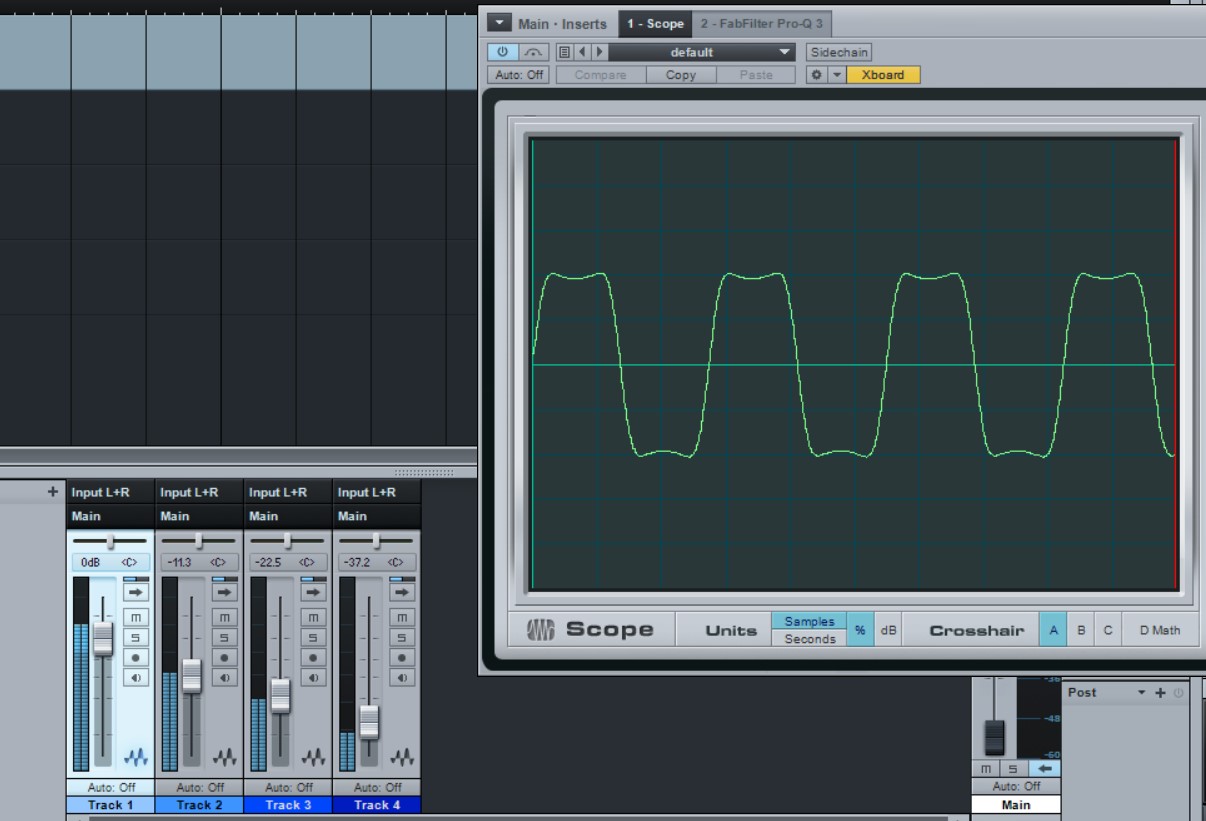
Task: Open Track 4 Main output selector
Action: click(377, 517)
